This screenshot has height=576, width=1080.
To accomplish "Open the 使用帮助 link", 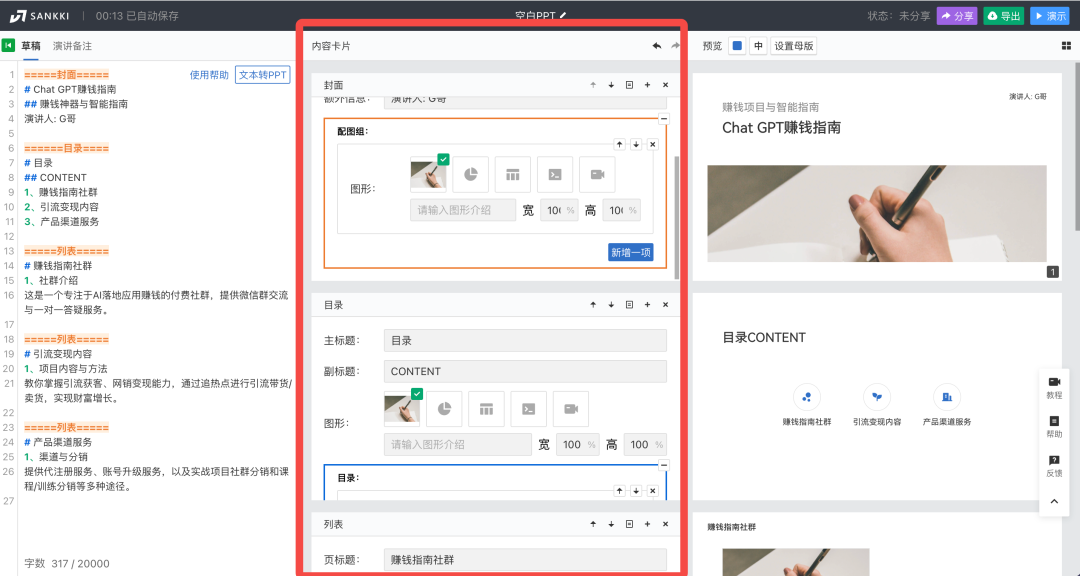I will point(209,74).
